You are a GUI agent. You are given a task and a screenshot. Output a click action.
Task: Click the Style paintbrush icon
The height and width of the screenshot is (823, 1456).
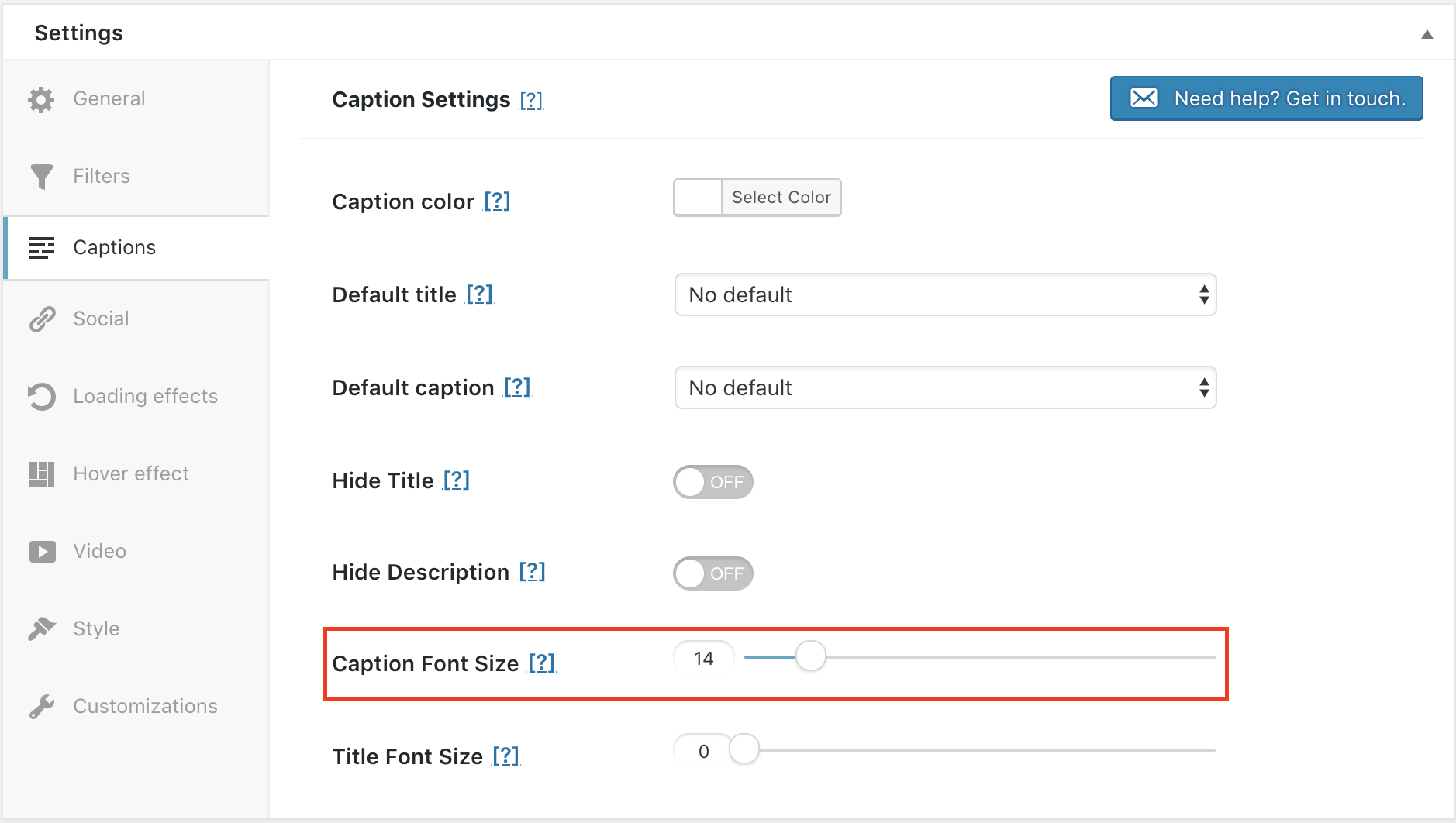click(x=42, y=628)
